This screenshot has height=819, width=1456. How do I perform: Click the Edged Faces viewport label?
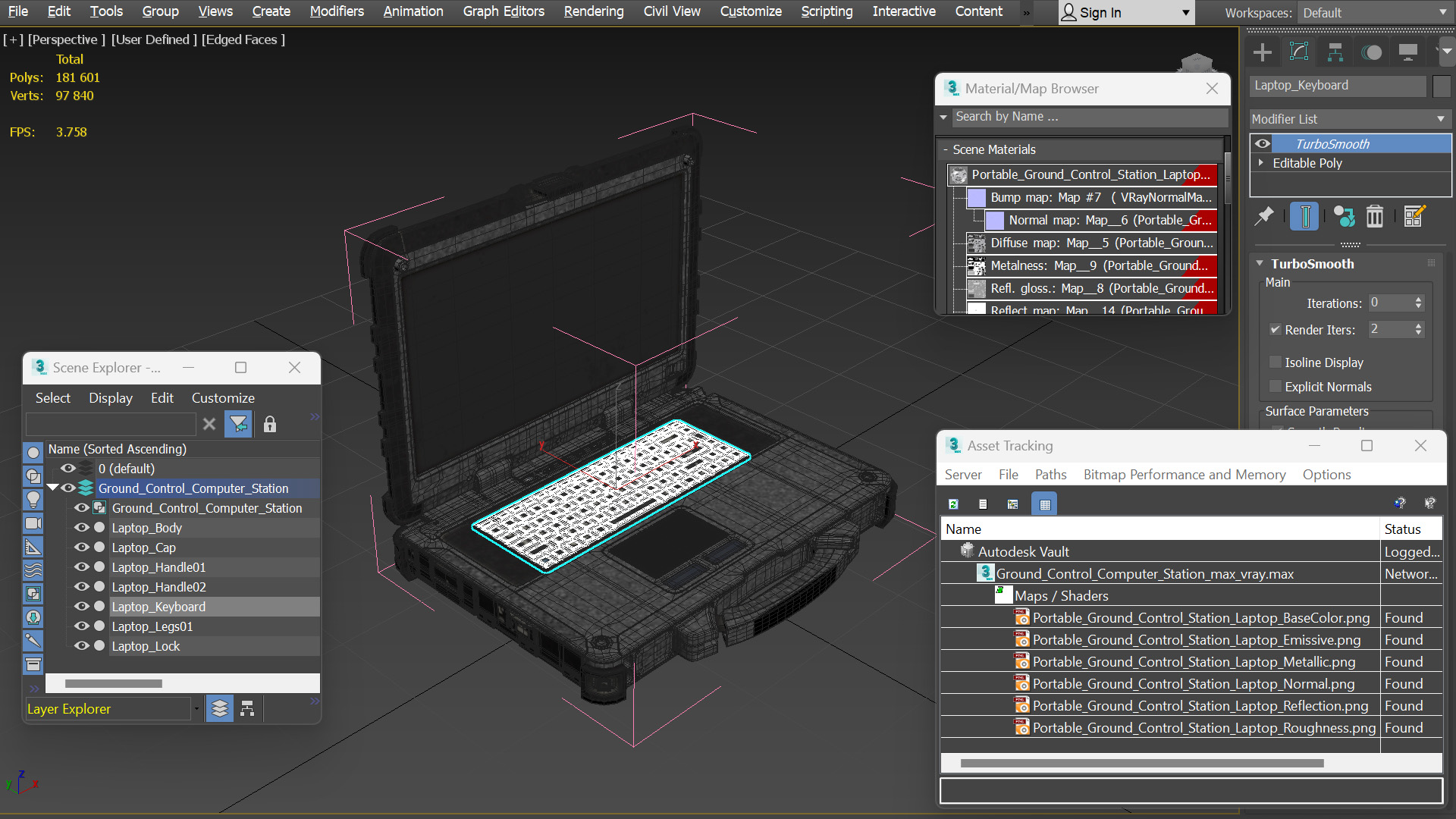pyautogui.click(x=243, y=39)
